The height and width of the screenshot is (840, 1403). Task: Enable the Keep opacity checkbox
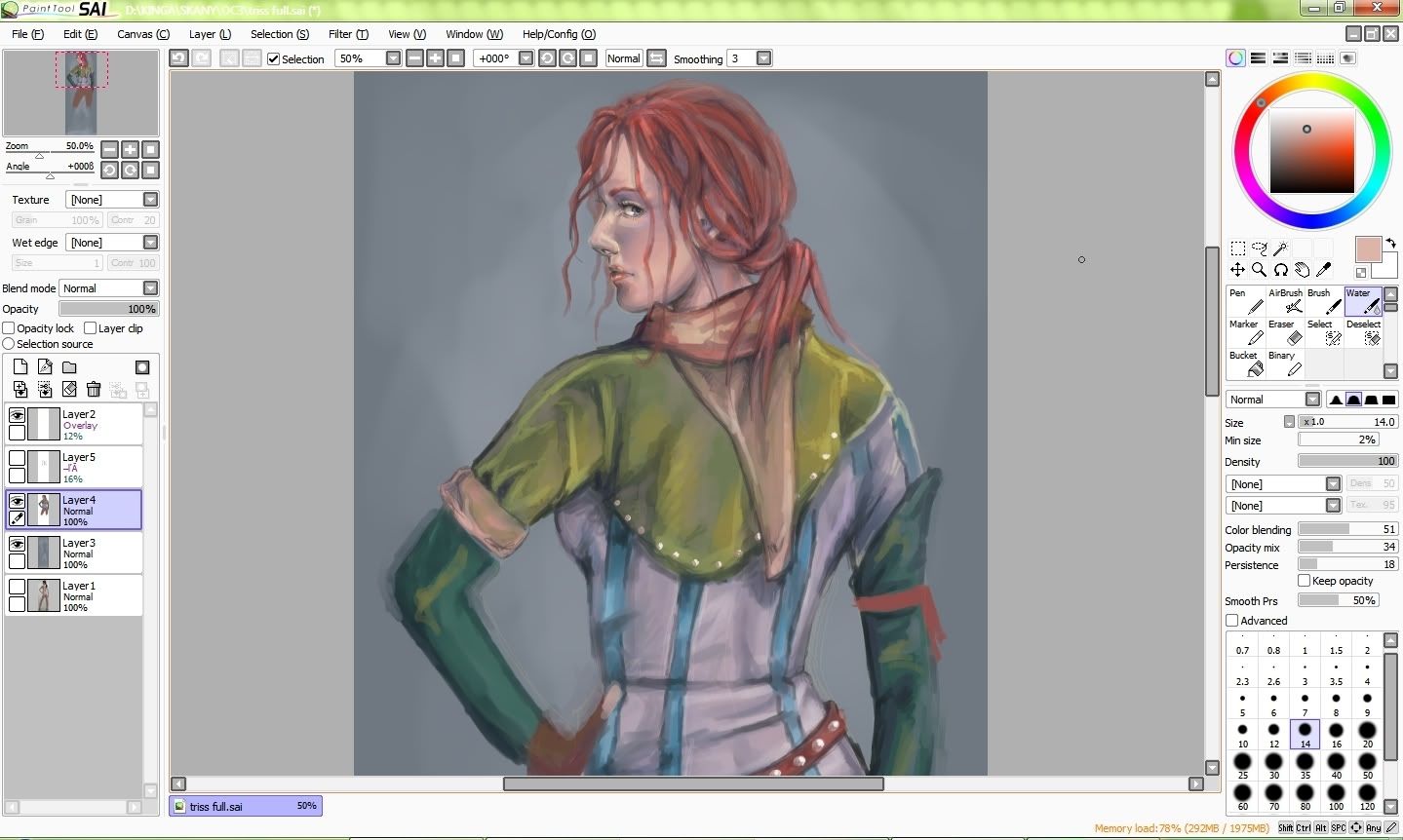(1304, 581)
